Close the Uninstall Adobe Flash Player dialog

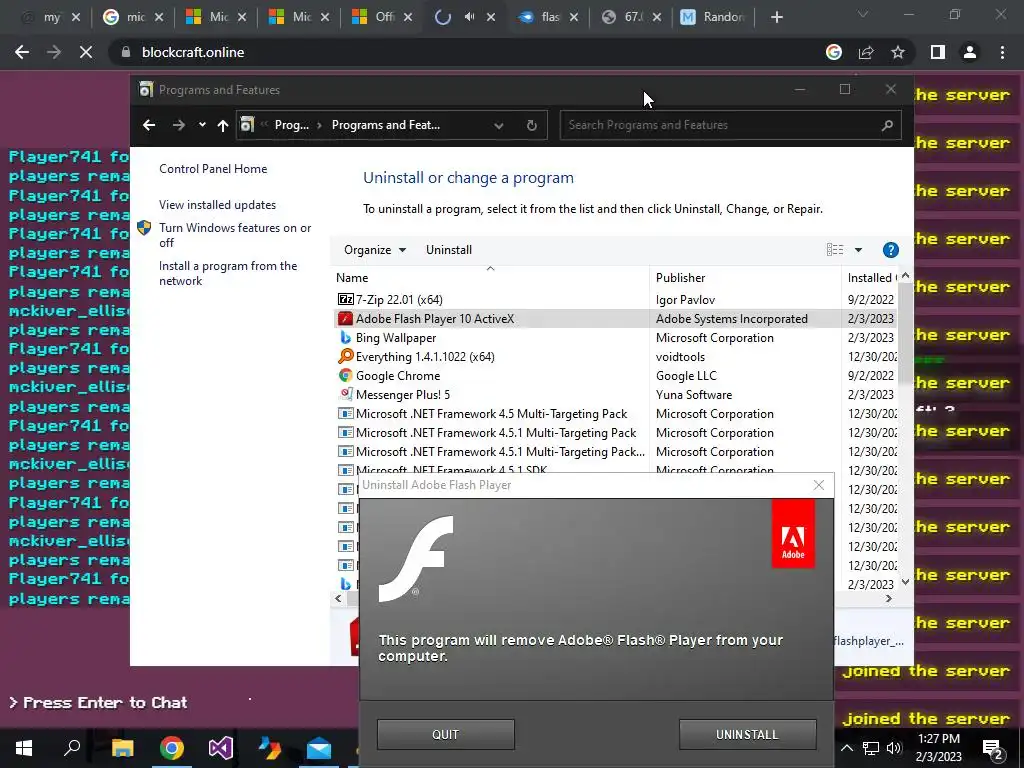click(x=819, y=485)
